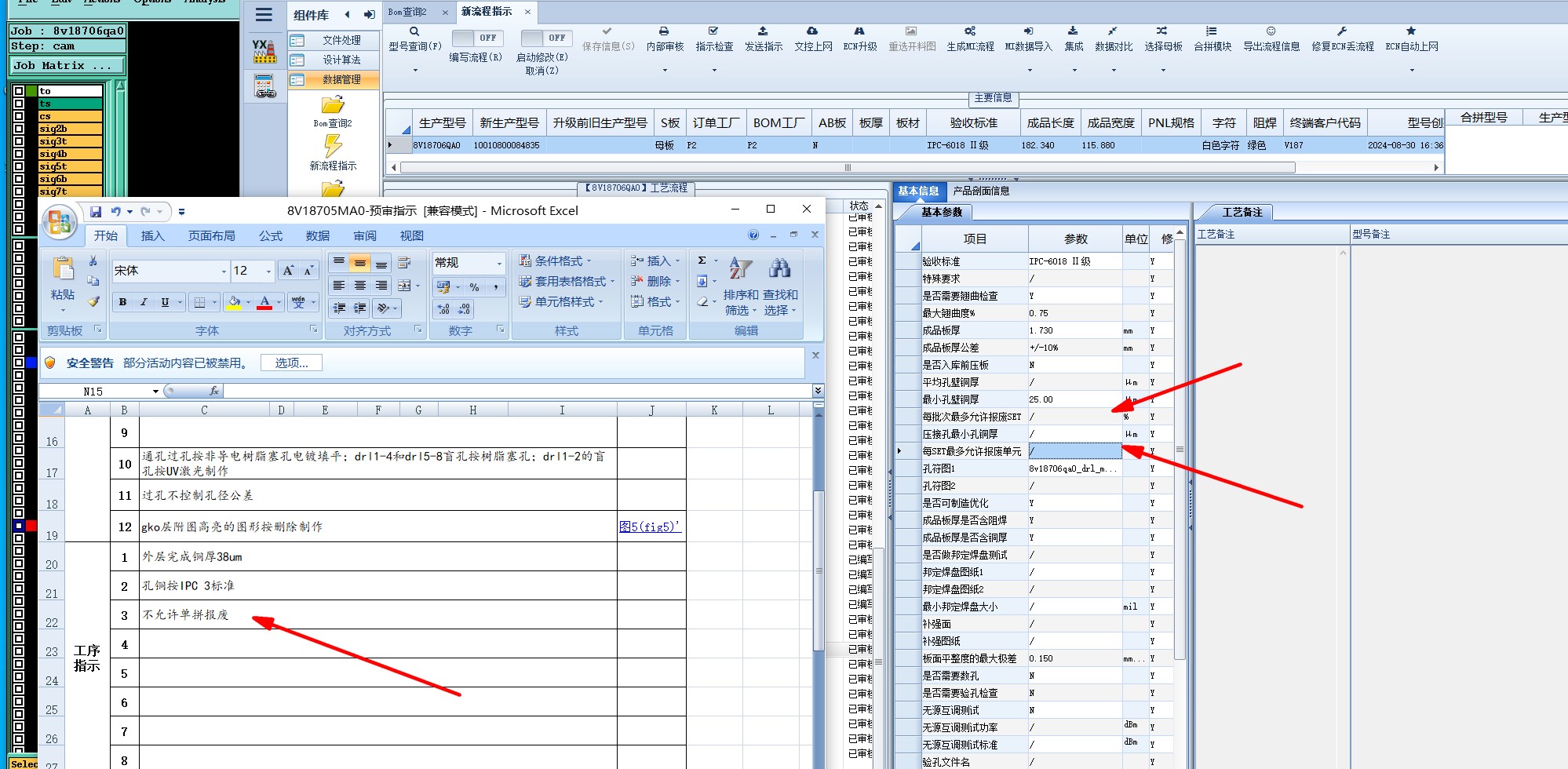
Task: Click the Excel undo icon
Action: tap(116, 212)
